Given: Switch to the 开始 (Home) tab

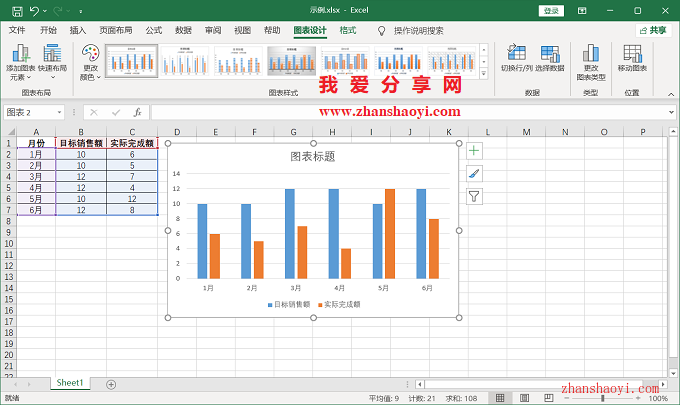Looking at the screenshot, I should (49, 30).
